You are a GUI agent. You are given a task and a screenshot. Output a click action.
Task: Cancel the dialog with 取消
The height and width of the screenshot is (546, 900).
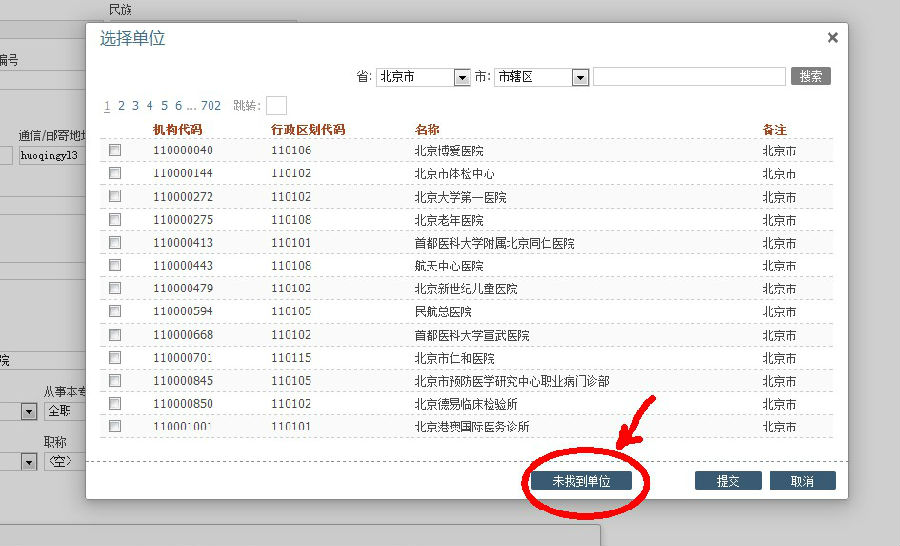coord(802,481)
